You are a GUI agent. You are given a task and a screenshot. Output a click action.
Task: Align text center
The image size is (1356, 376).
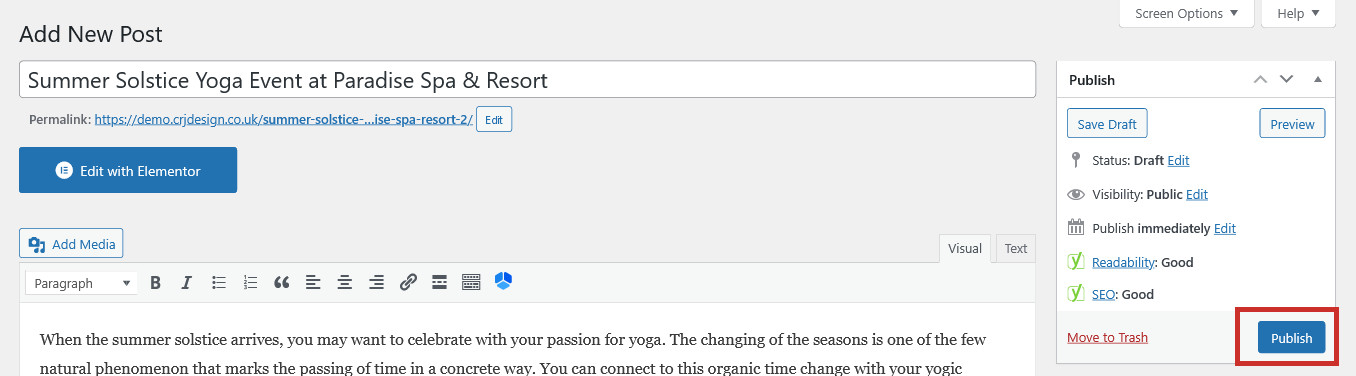click(345, 283)
